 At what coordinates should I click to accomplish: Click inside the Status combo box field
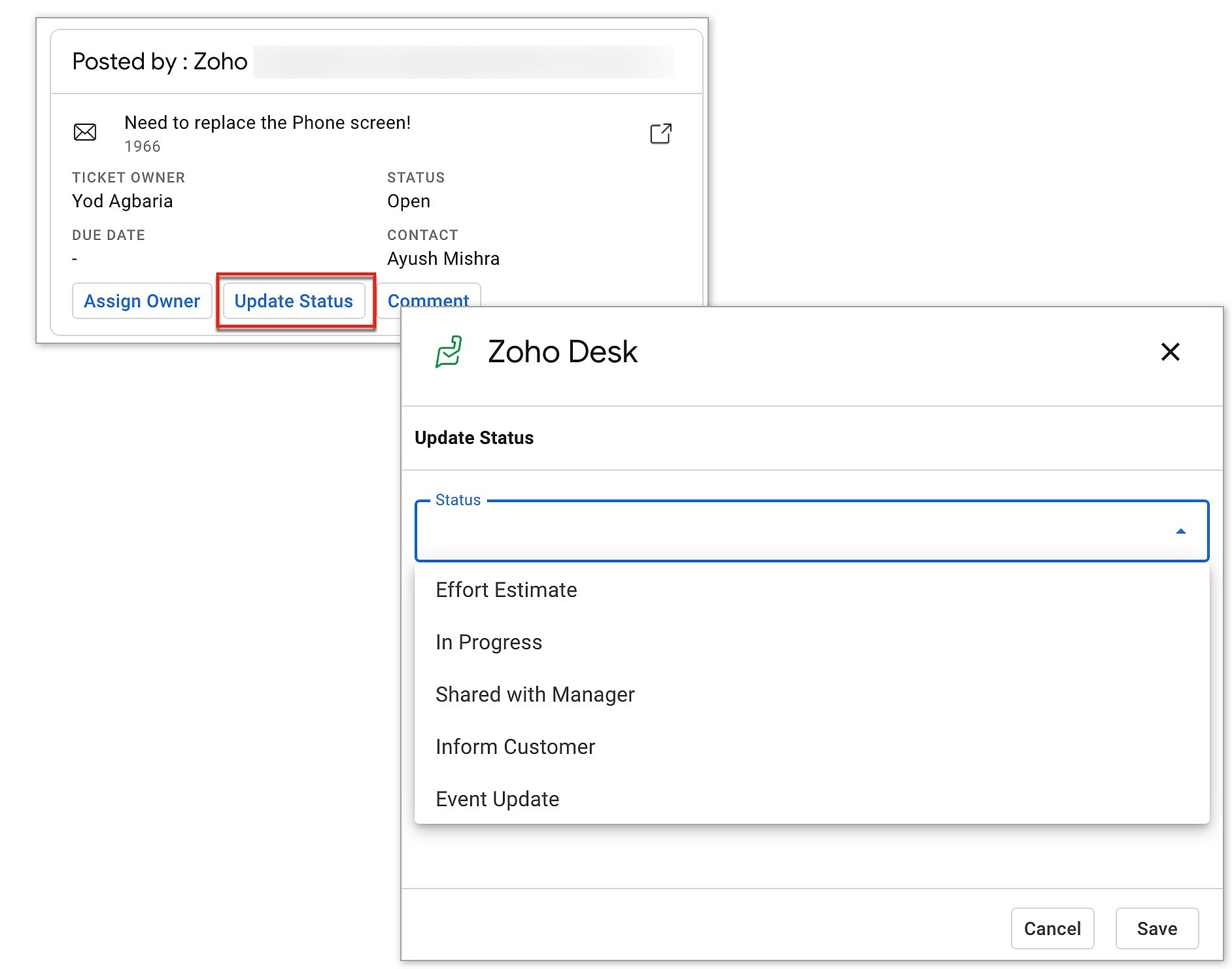tap(785, 531)
